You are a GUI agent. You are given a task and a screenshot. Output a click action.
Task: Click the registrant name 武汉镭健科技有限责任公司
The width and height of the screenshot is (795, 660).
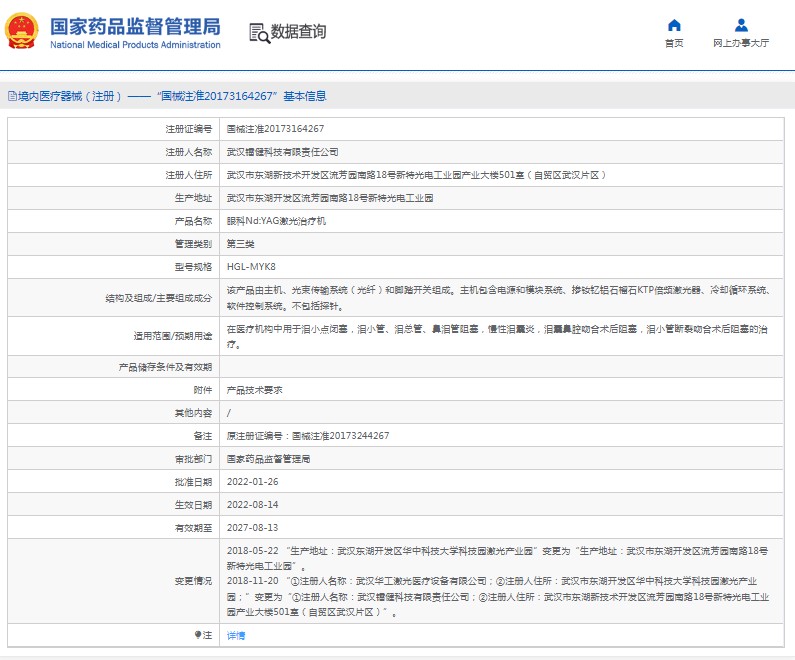click(x=283, y=152)
